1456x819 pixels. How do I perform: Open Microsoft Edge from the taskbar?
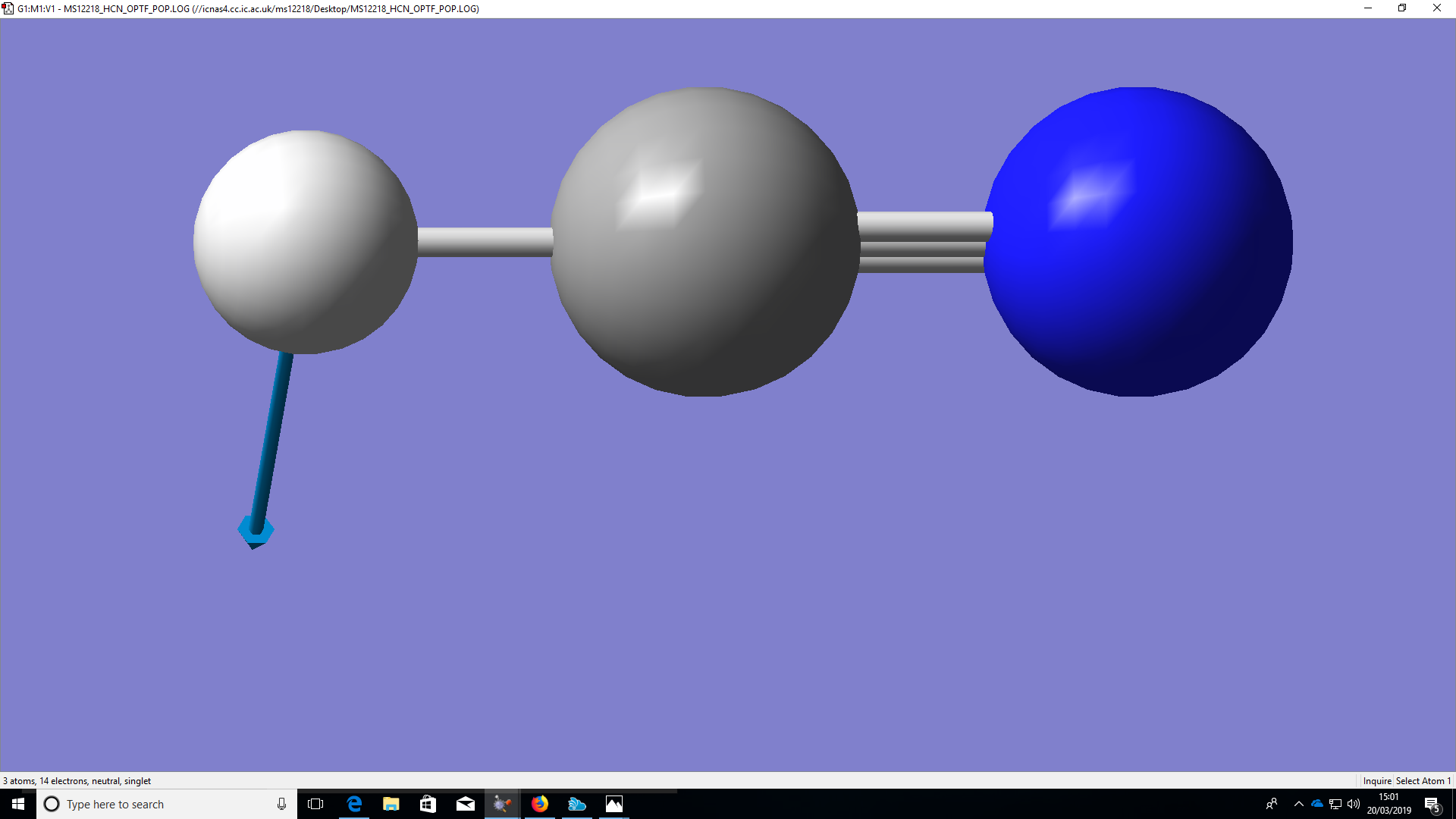[x=354, y=804]
